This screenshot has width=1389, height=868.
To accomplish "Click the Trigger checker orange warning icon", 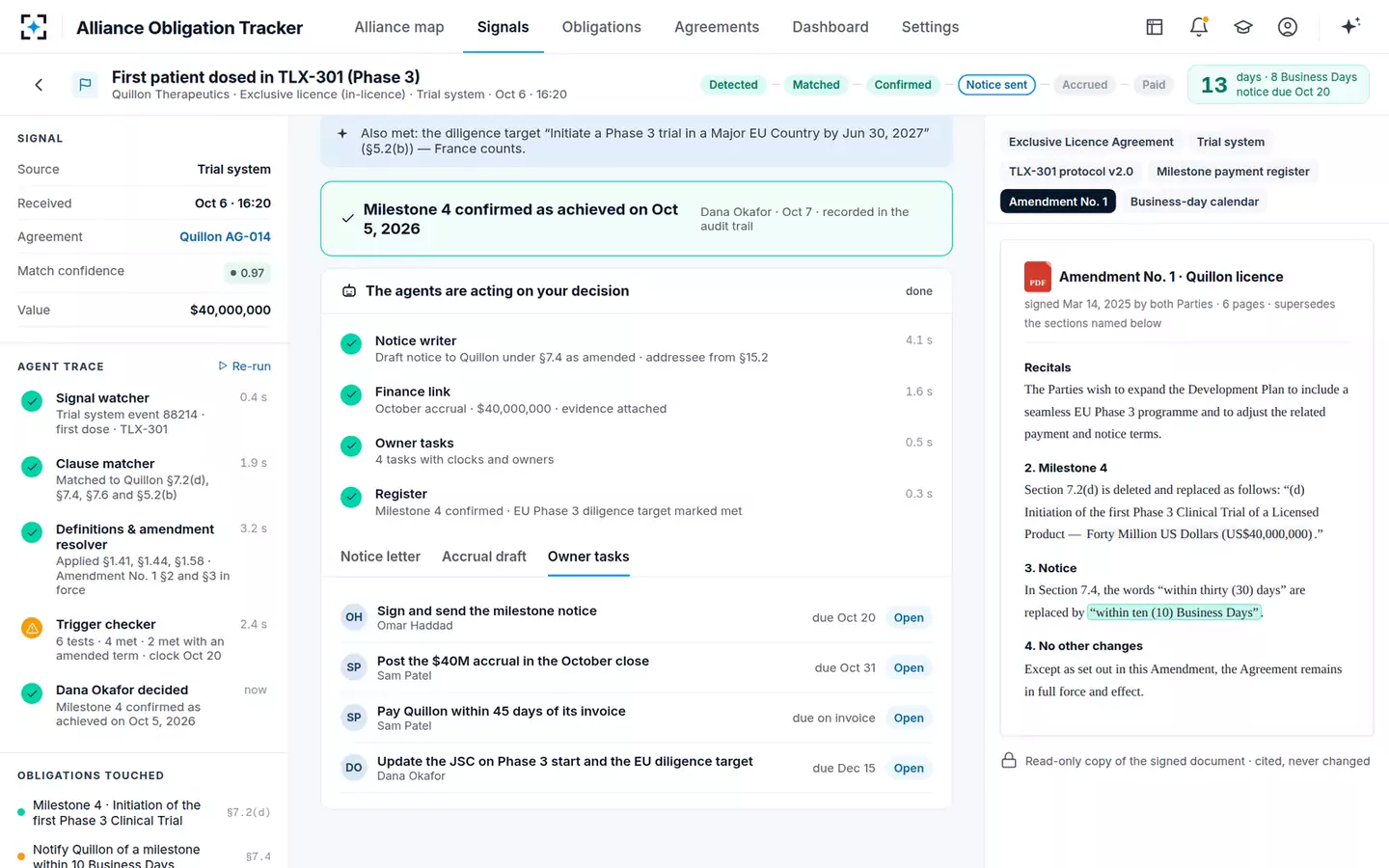I will 32,628.
